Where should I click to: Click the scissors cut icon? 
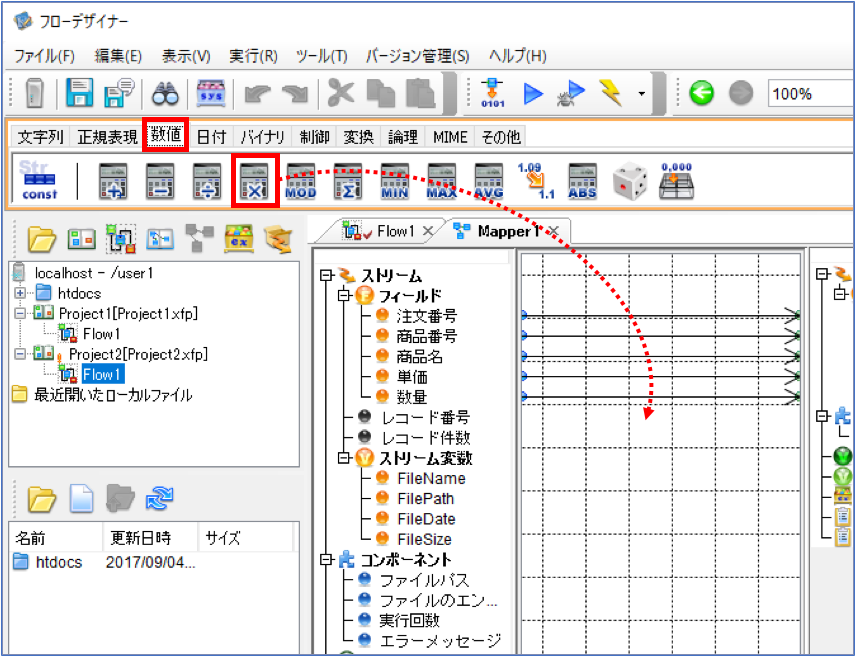pos(341,92)
